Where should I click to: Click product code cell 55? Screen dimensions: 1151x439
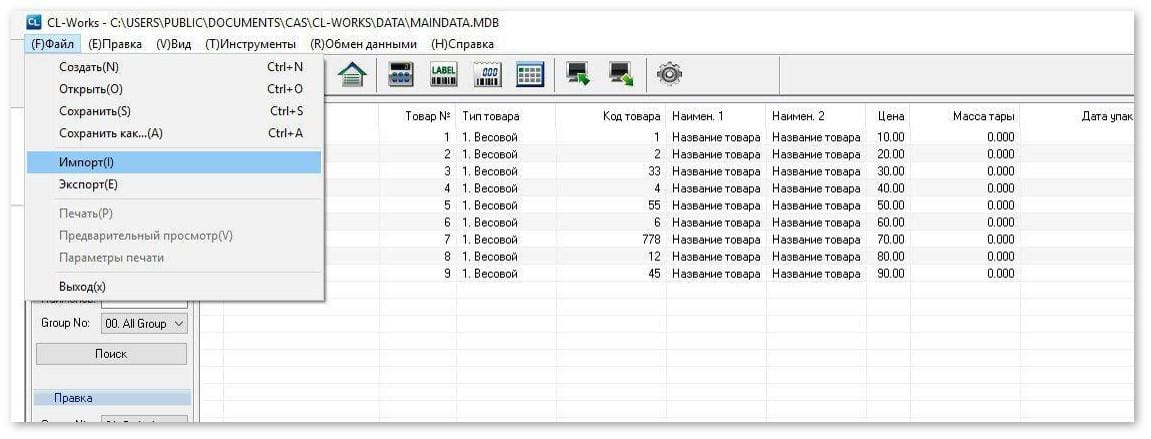pos(611,205)
